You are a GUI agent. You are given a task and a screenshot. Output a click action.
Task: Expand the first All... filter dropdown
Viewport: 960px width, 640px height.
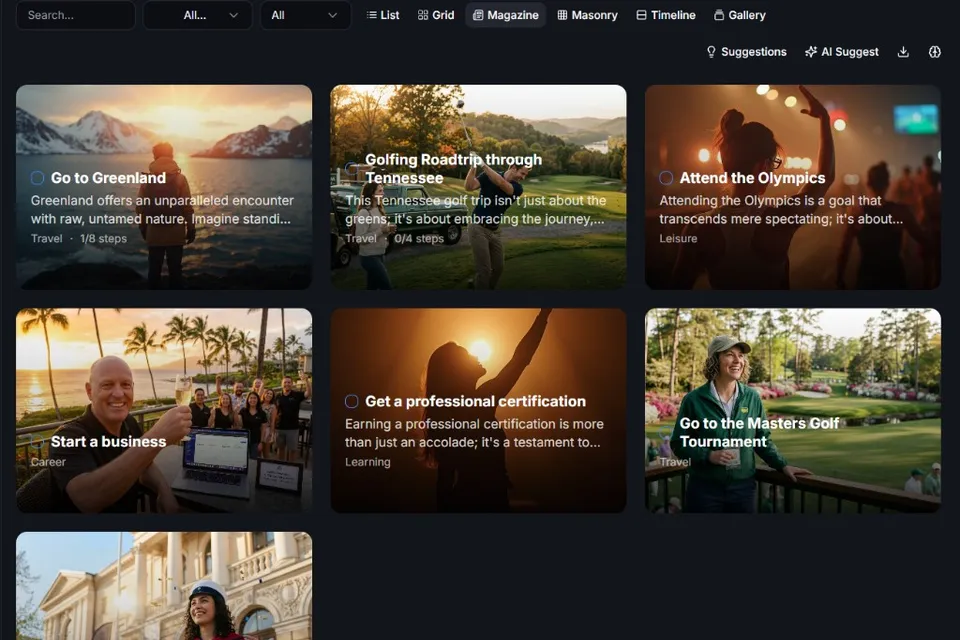[x=198, y=15]
